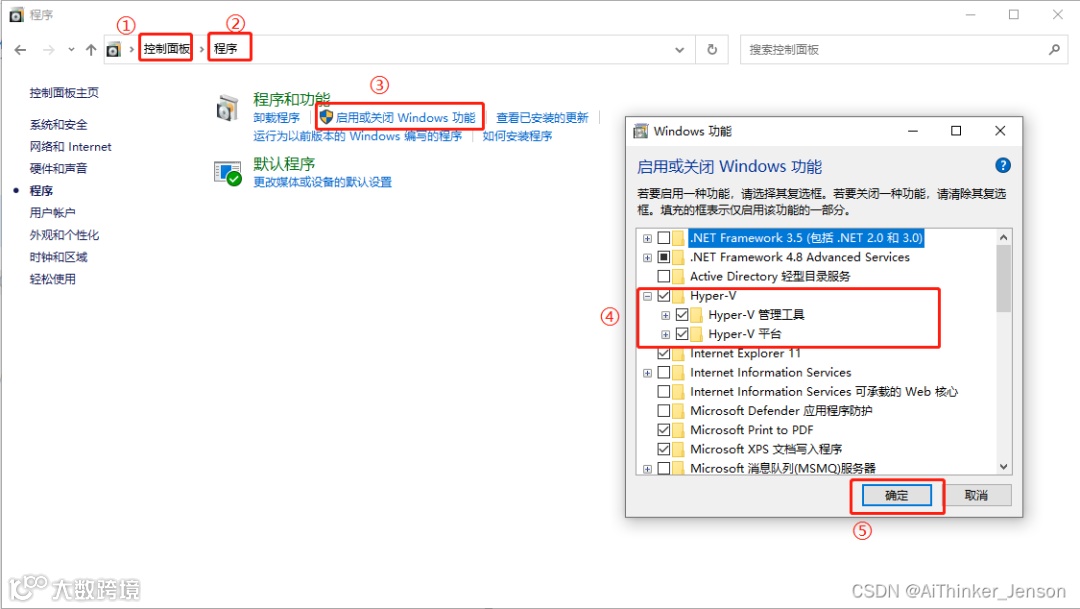This screenshot has width=1080, height=609.
Task: Open 系统和安全 category
Action: point(59,125)
